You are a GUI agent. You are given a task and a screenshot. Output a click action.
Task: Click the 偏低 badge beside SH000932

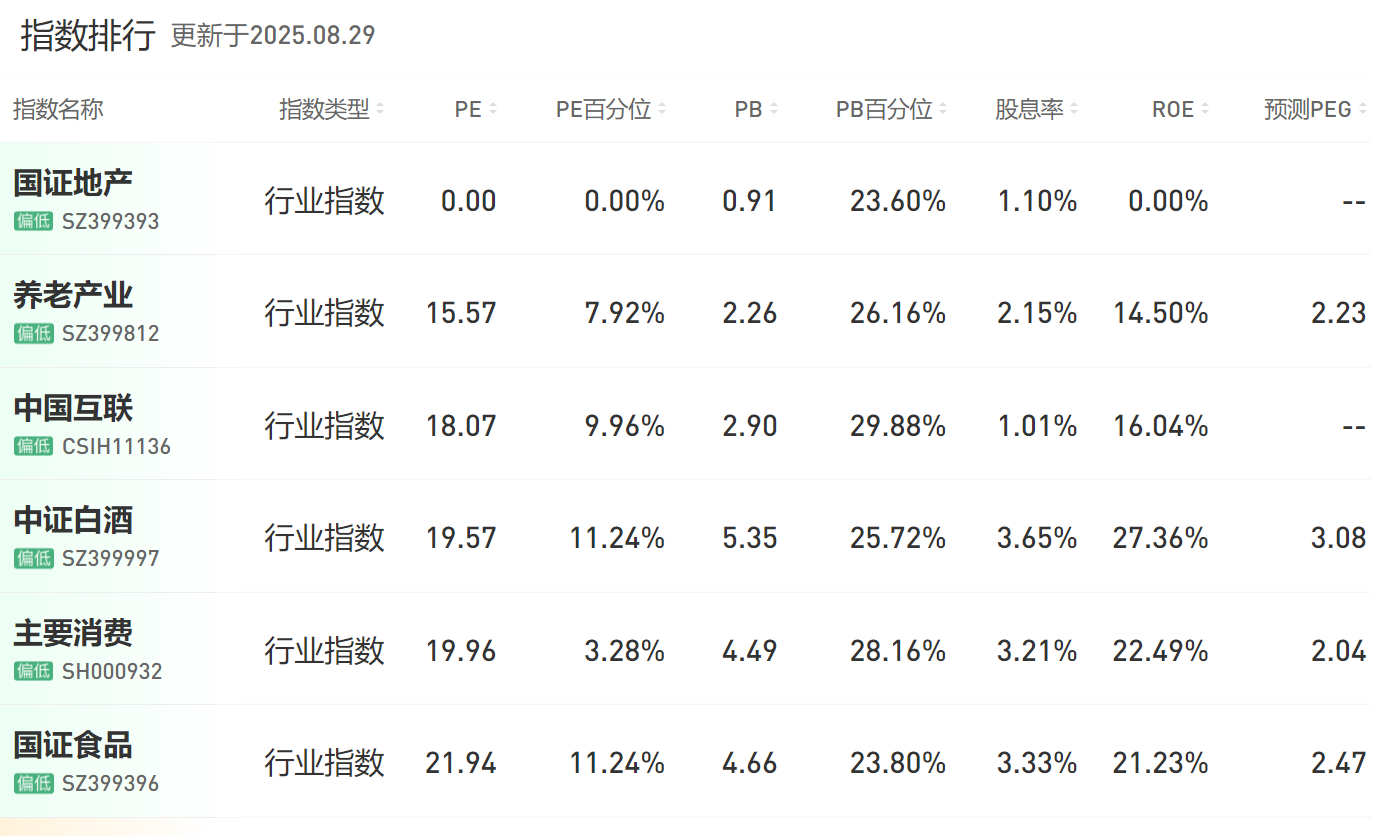(x=34, y=671)
